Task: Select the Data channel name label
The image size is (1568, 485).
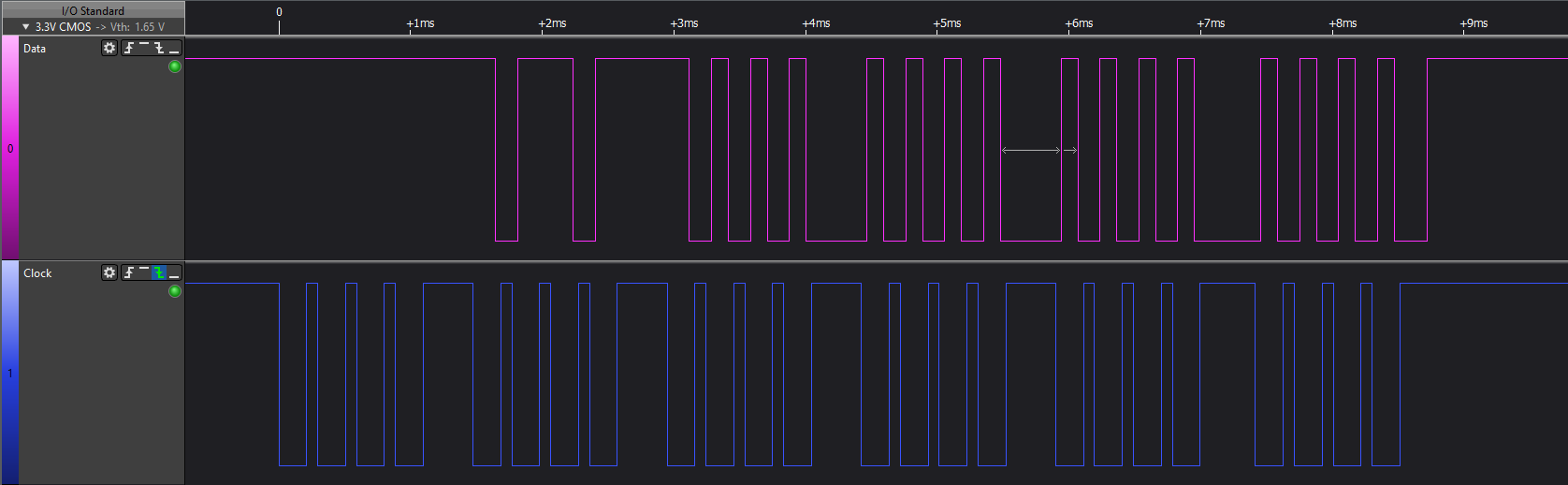Action: click(x=35, y=49)
